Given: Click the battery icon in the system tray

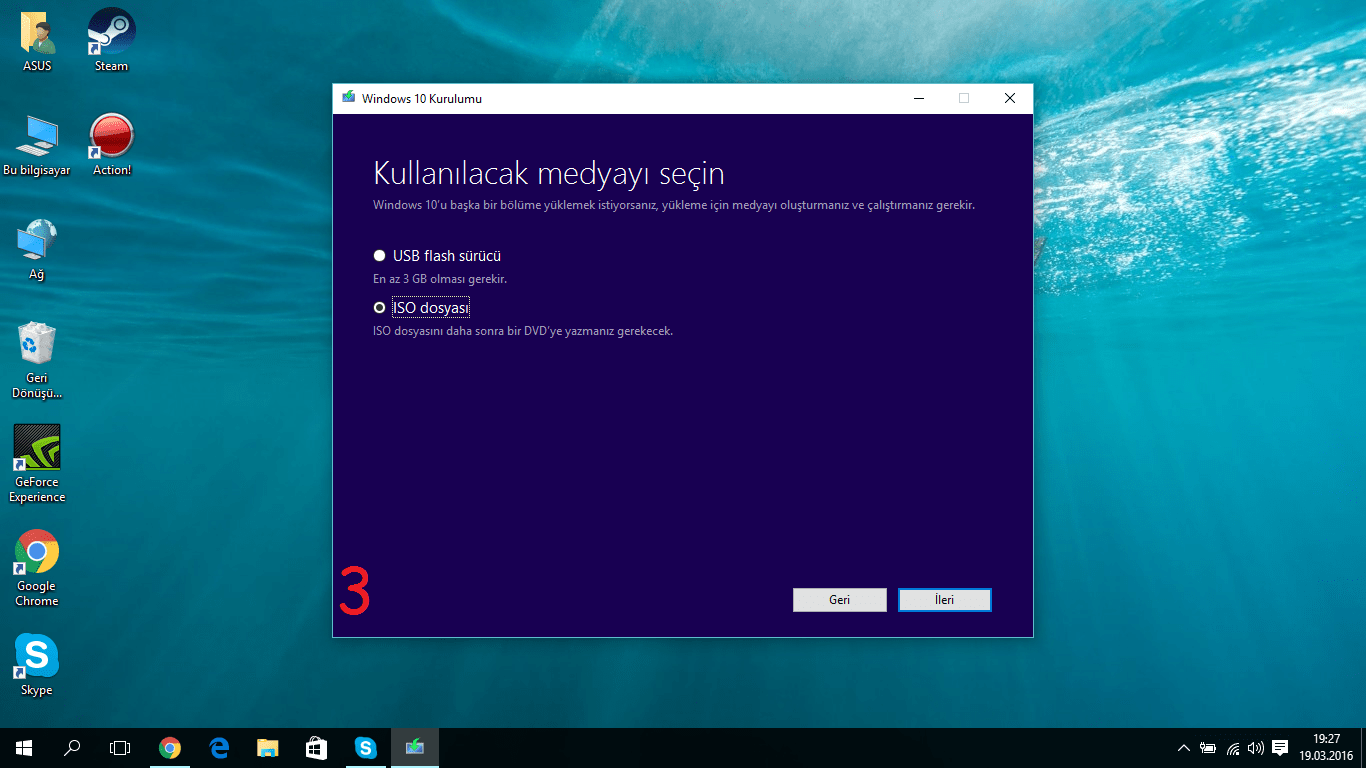Looking at the screenshot, I should click(x=1208, y=748).
